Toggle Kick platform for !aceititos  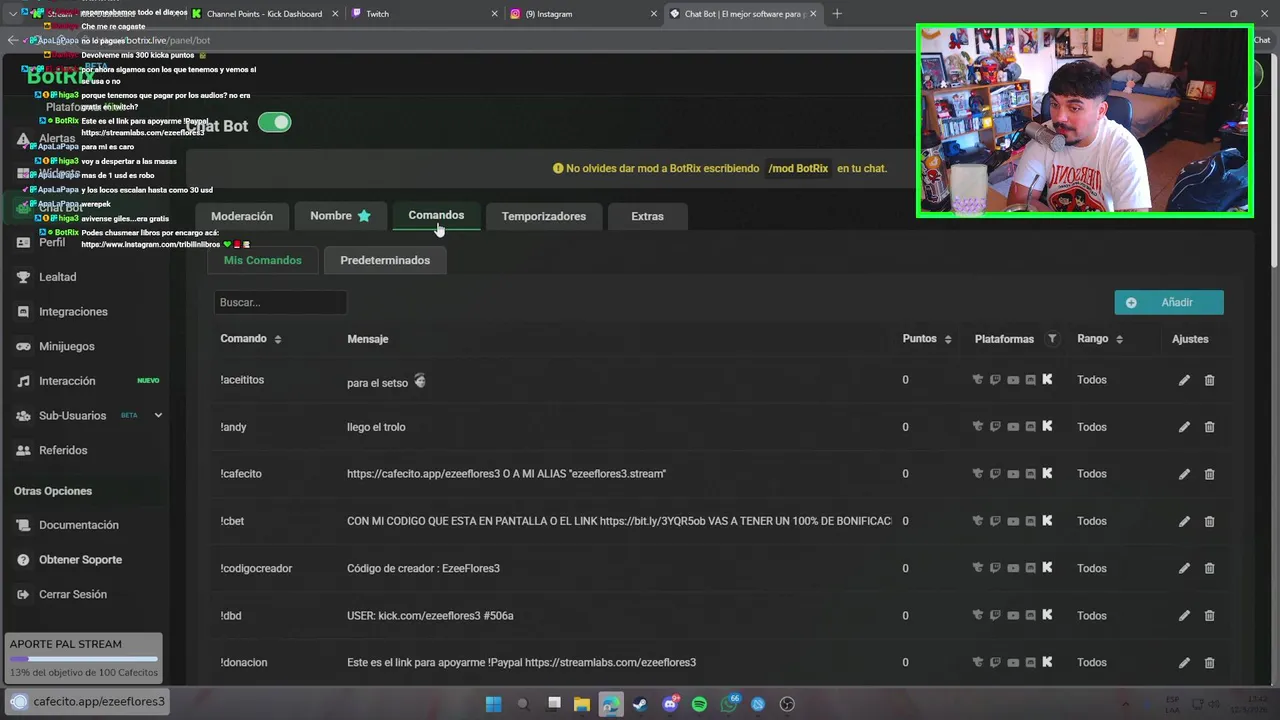coord(1047,380)
